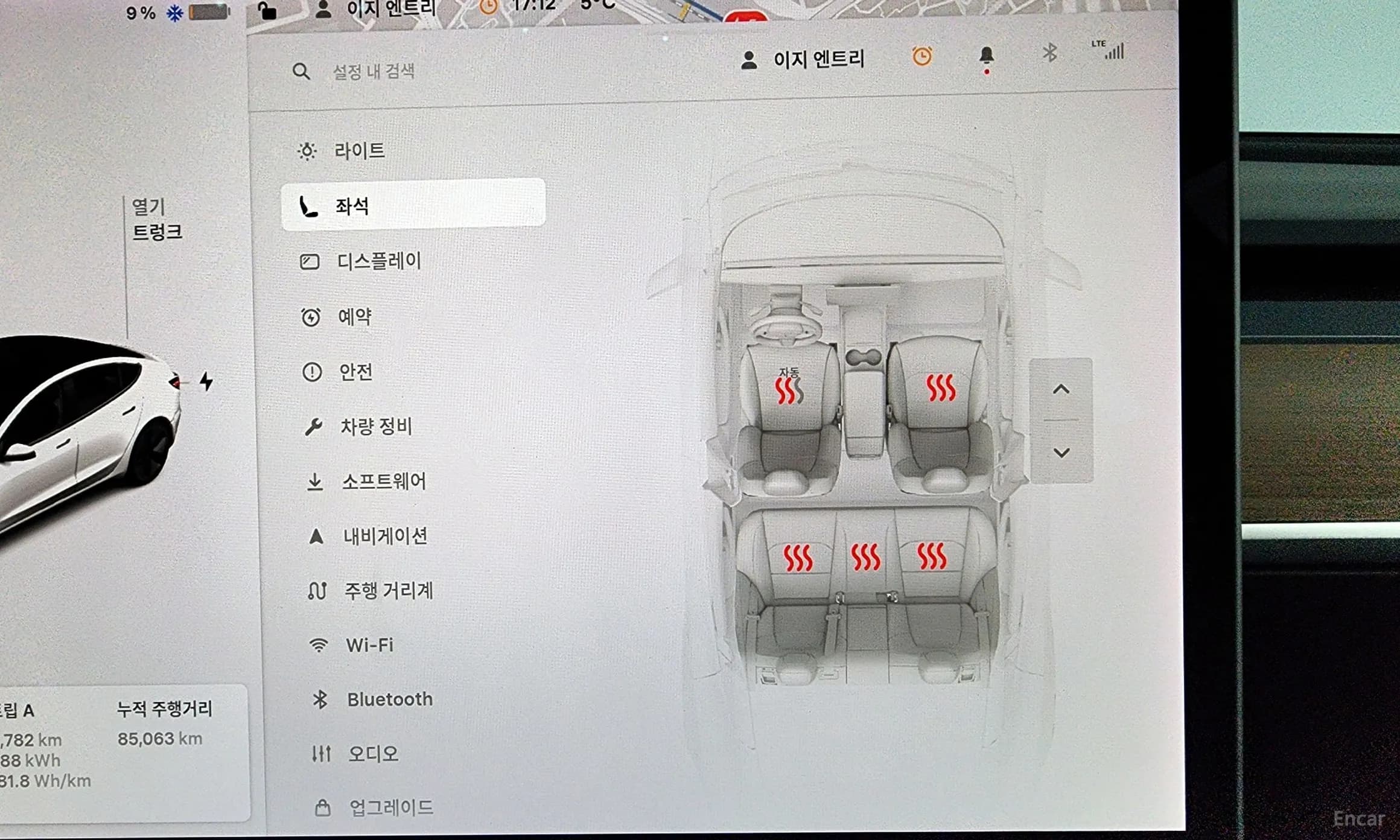Toggle rear center seat heater
Screen dimensions: 1400x840
pos(865,556)
